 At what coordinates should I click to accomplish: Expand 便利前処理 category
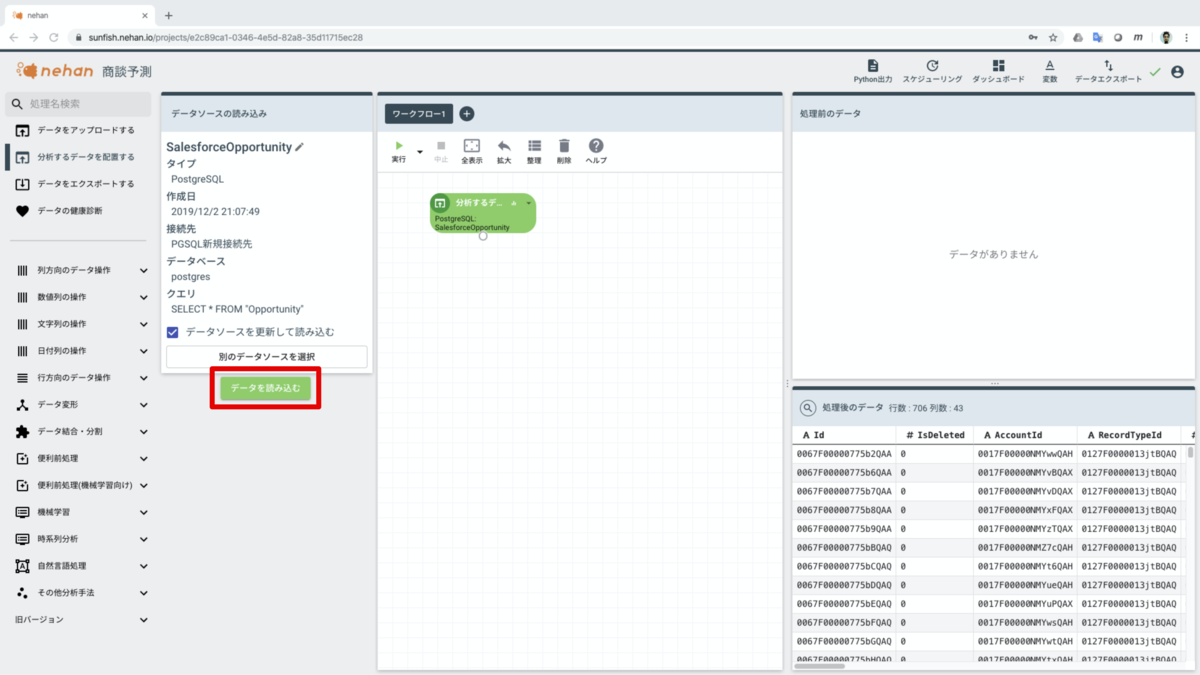(x=80, y=459)
